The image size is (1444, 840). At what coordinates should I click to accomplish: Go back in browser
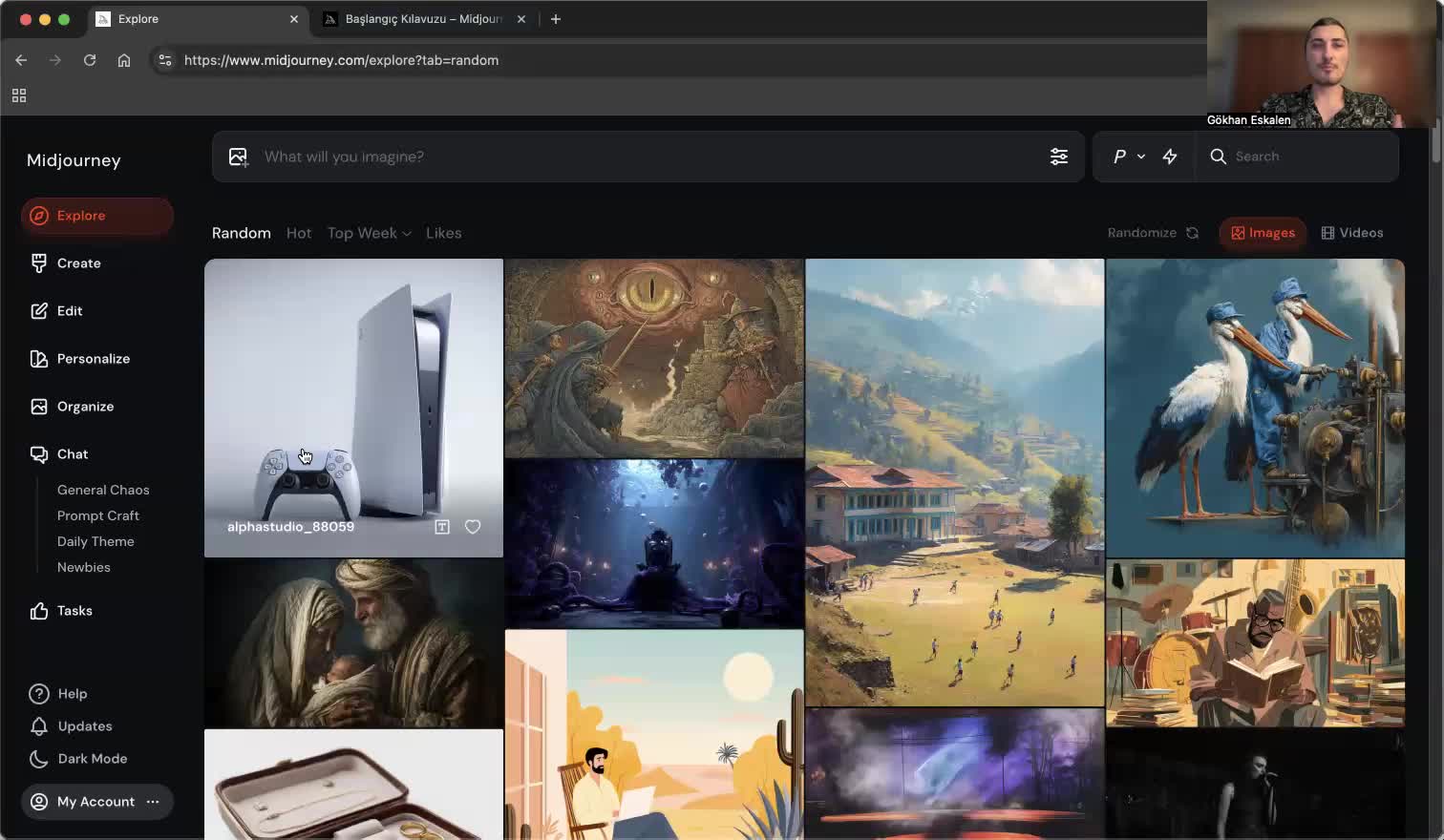(x=21, y=60)
